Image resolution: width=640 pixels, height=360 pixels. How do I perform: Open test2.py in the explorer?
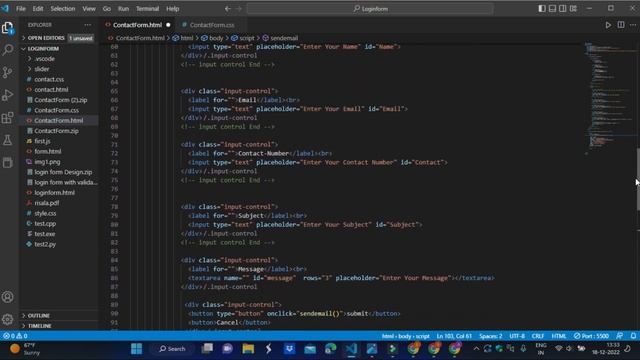click(x=45, y=244)
